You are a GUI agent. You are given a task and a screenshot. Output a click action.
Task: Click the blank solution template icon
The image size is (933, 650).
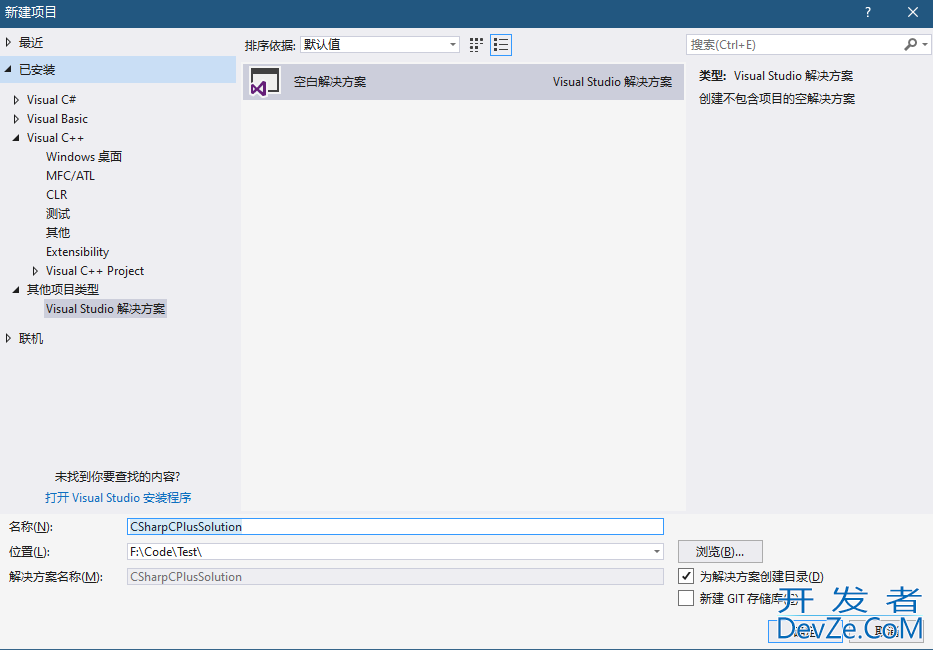265,82
